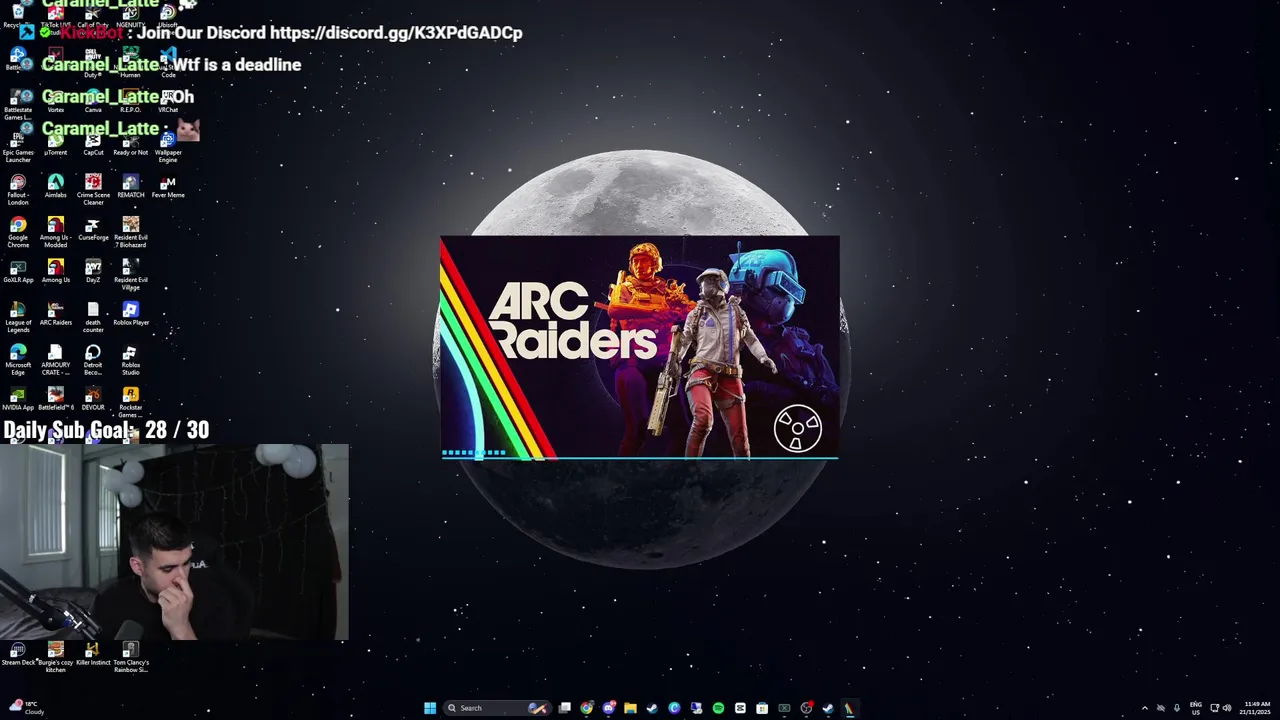Screen dimensions: 1280x720
Task: Select the ARMOURY CRATE shortcut
Action: point(55,361)
